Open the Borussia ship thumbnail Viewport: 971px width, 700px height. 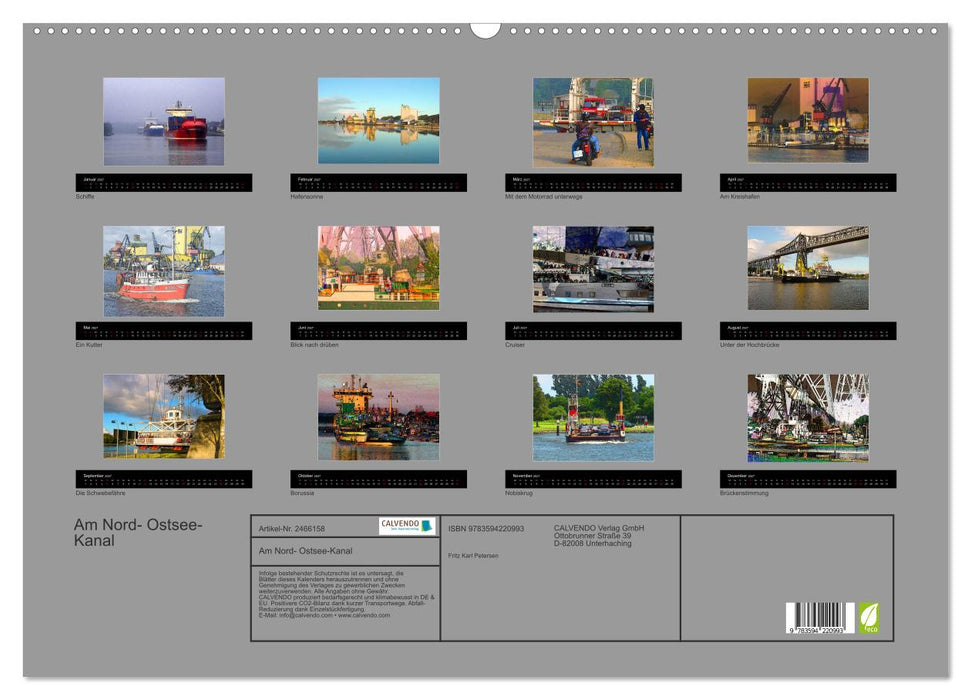click(x=378, y=417)
